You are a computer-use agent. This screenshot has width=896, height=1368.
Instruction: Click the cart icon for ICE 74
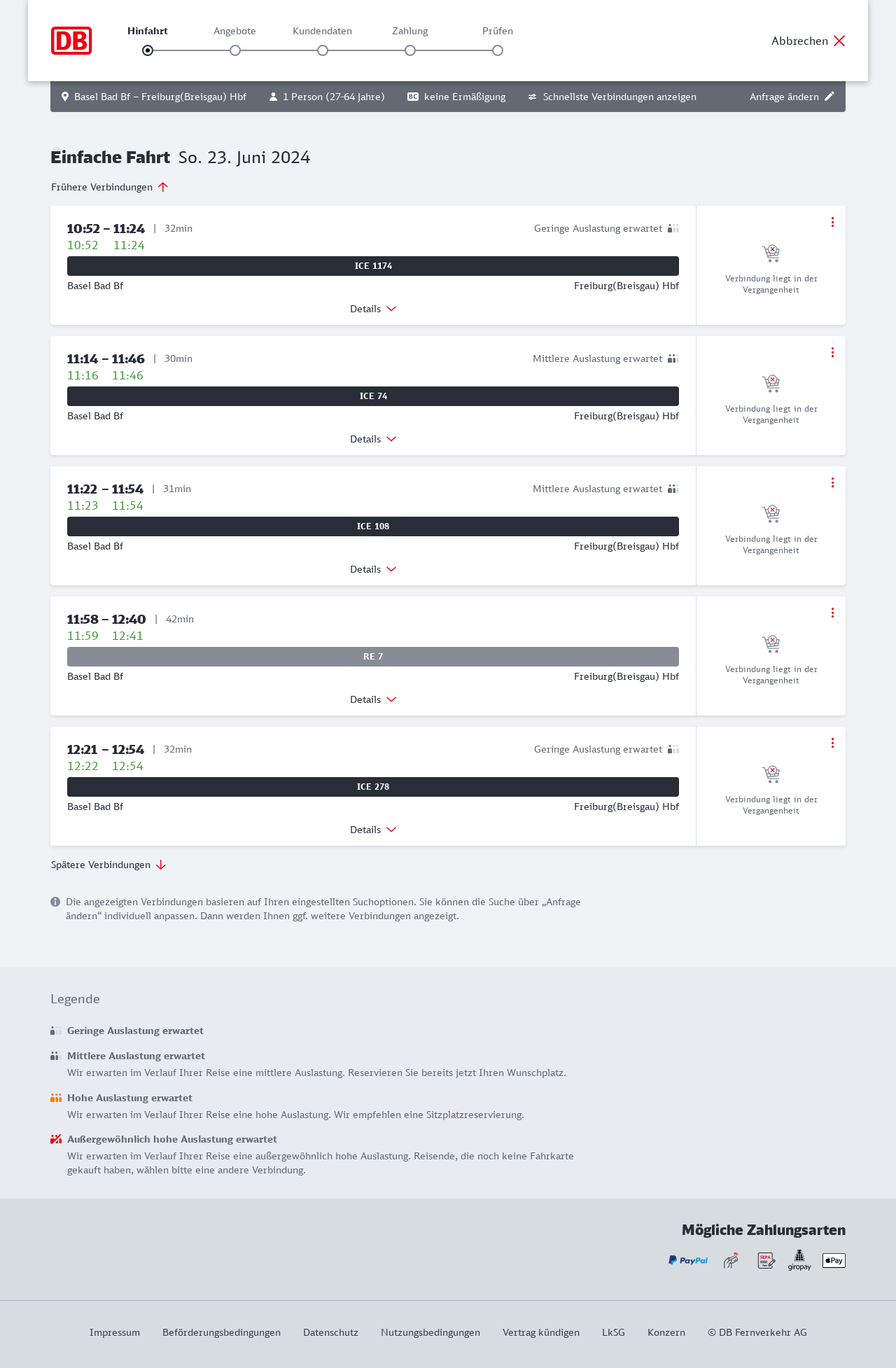point(771,383)
